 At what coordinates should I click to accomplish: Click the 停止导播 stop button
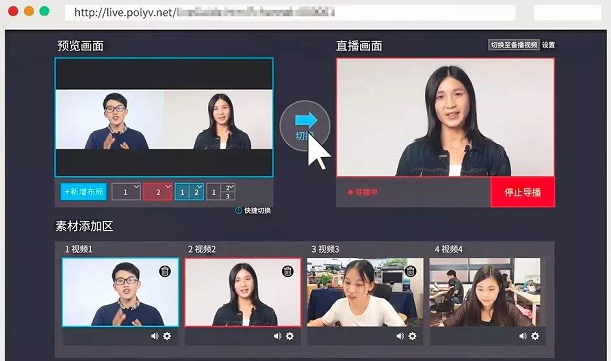[x=523, y=192]
